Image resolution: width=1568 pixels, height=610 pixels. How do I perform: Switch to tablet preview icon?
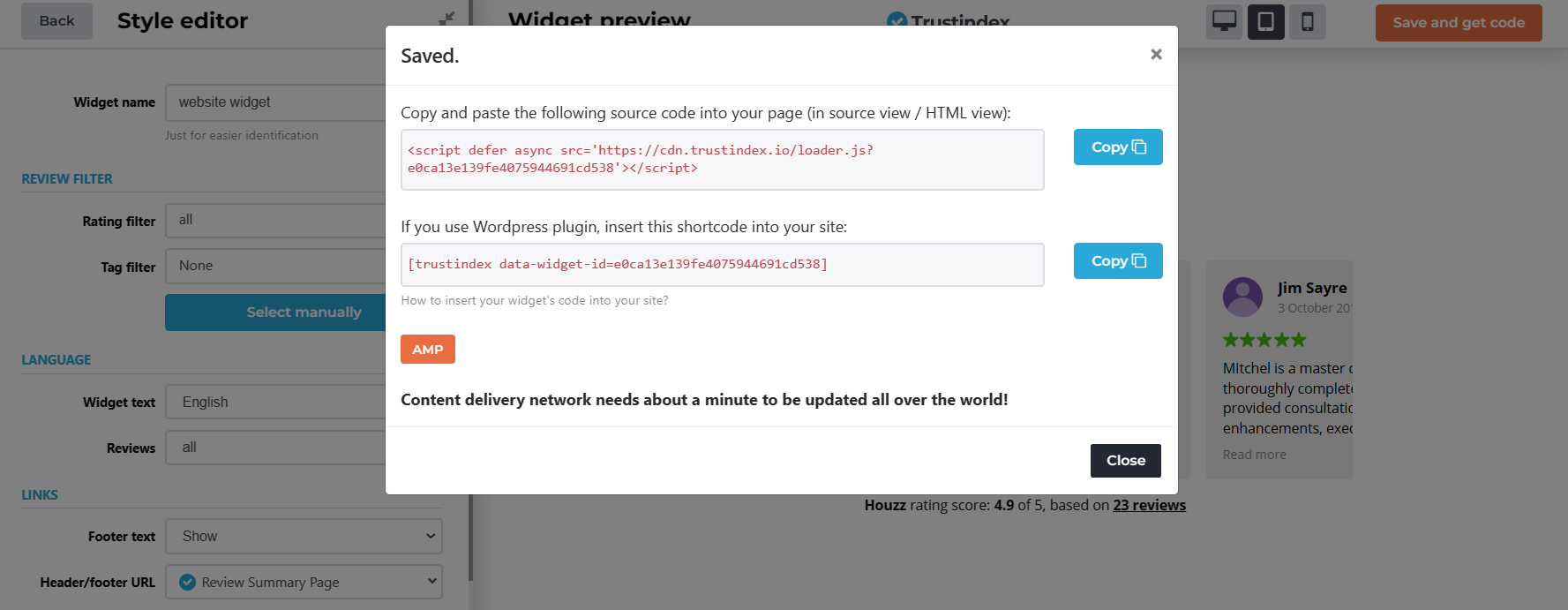click(x=1265, y=22)
